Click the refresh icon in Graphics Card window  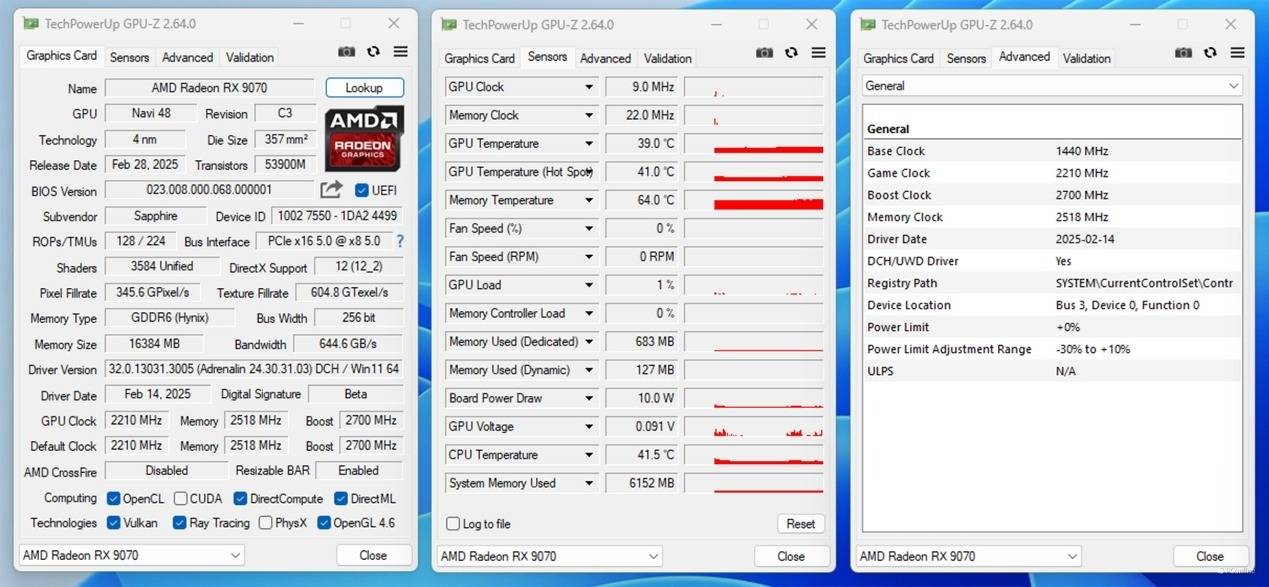point(373,52)
